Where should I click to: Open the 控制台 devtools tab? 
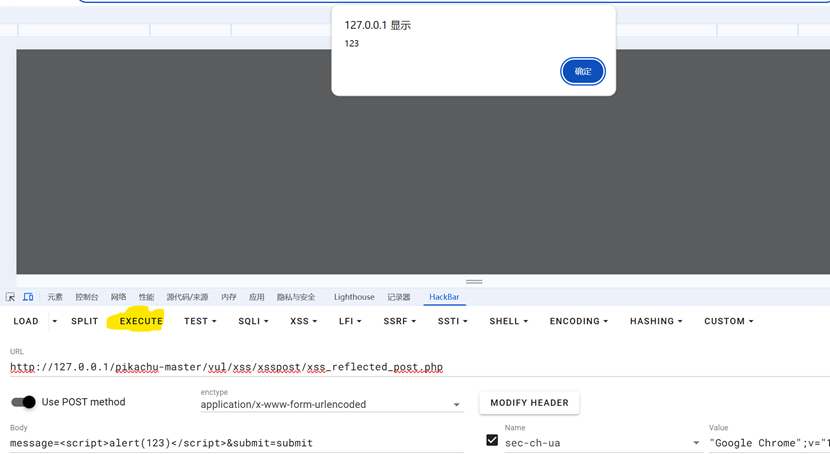[86, 297]
